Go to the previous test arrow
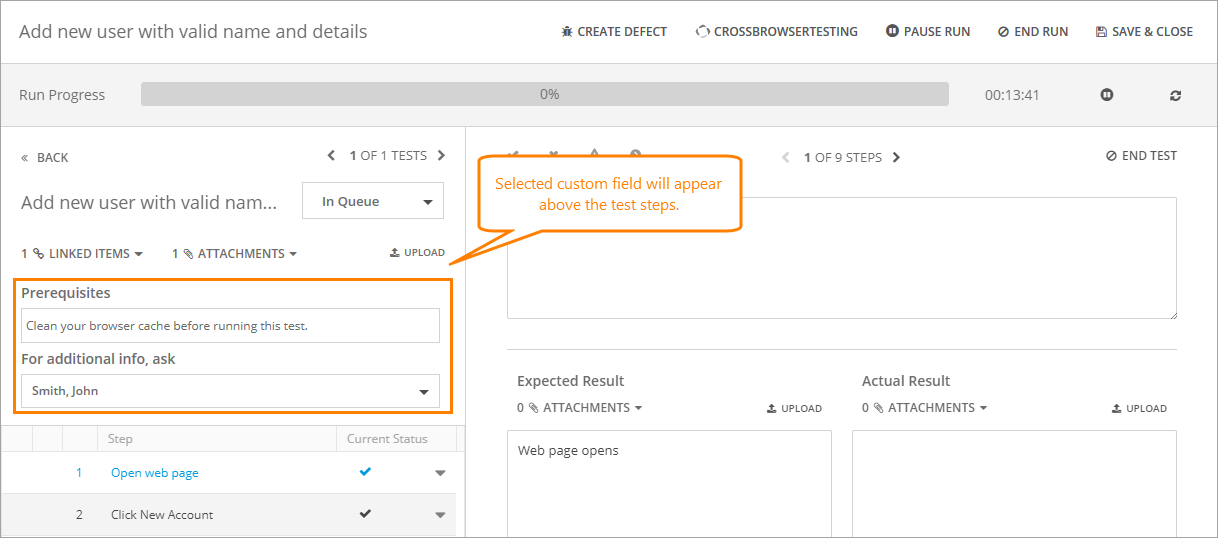Screen dimensions: 1218x538 332,156
